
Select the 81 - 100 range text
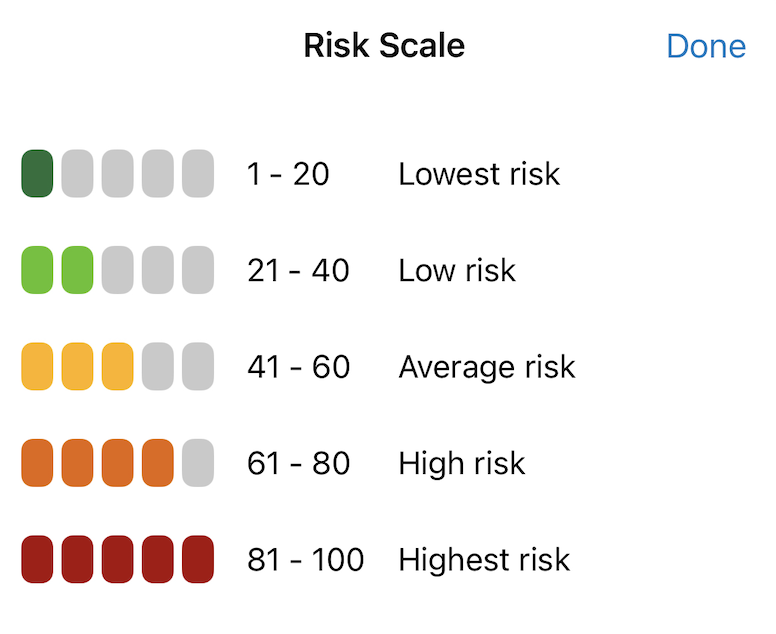coord(305,560)
